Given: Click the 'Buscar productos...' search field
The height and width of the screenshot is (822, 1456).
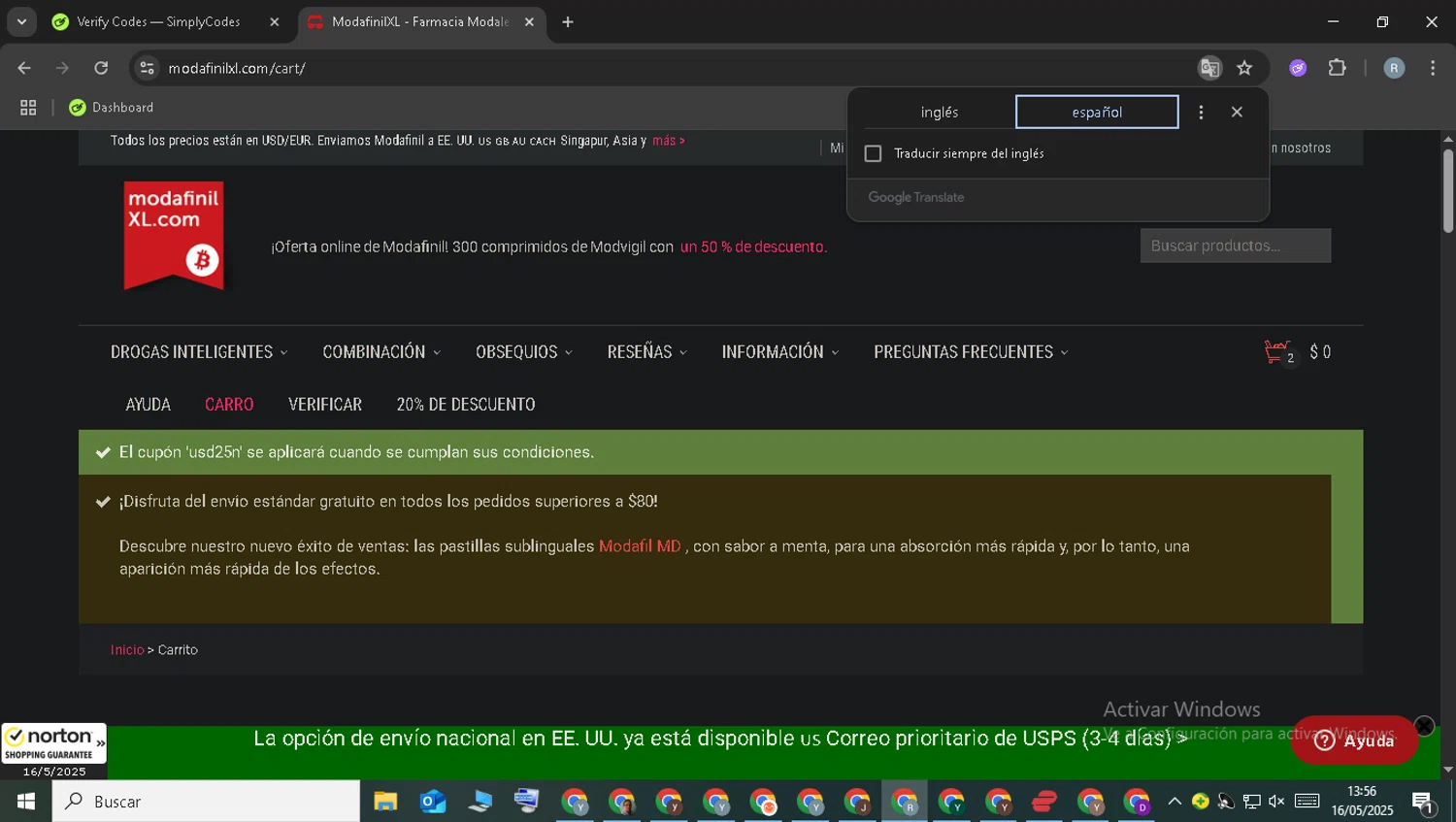Looking at the screenshot, I should [1236, 246].
